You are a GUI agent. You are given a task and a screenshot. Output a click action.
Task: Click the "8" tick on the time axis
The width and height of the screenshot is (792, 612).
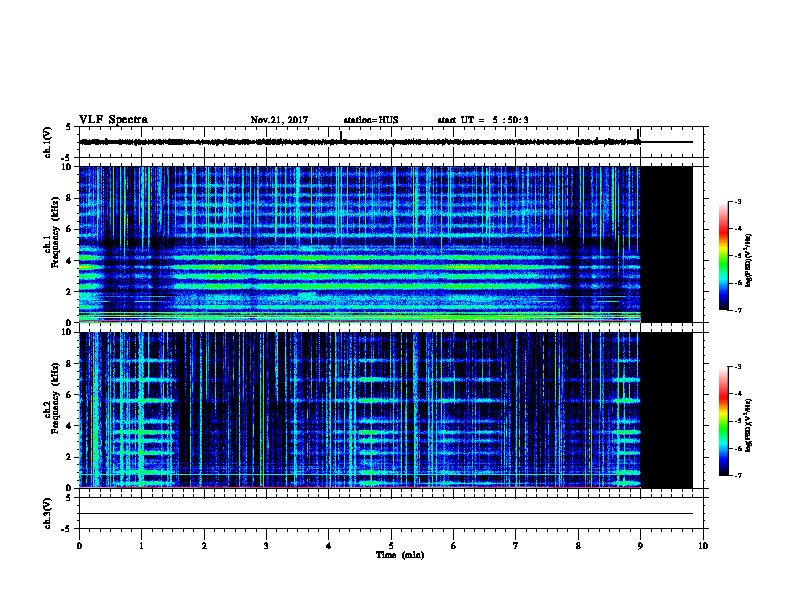pyautogui.click(x=578, y=546)
